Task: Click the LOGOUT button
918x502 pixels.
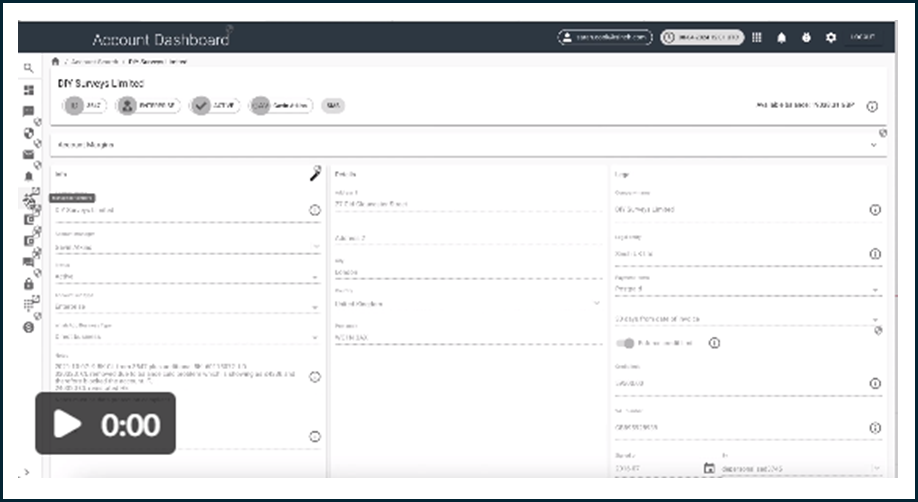Action: tap(862, 37)
